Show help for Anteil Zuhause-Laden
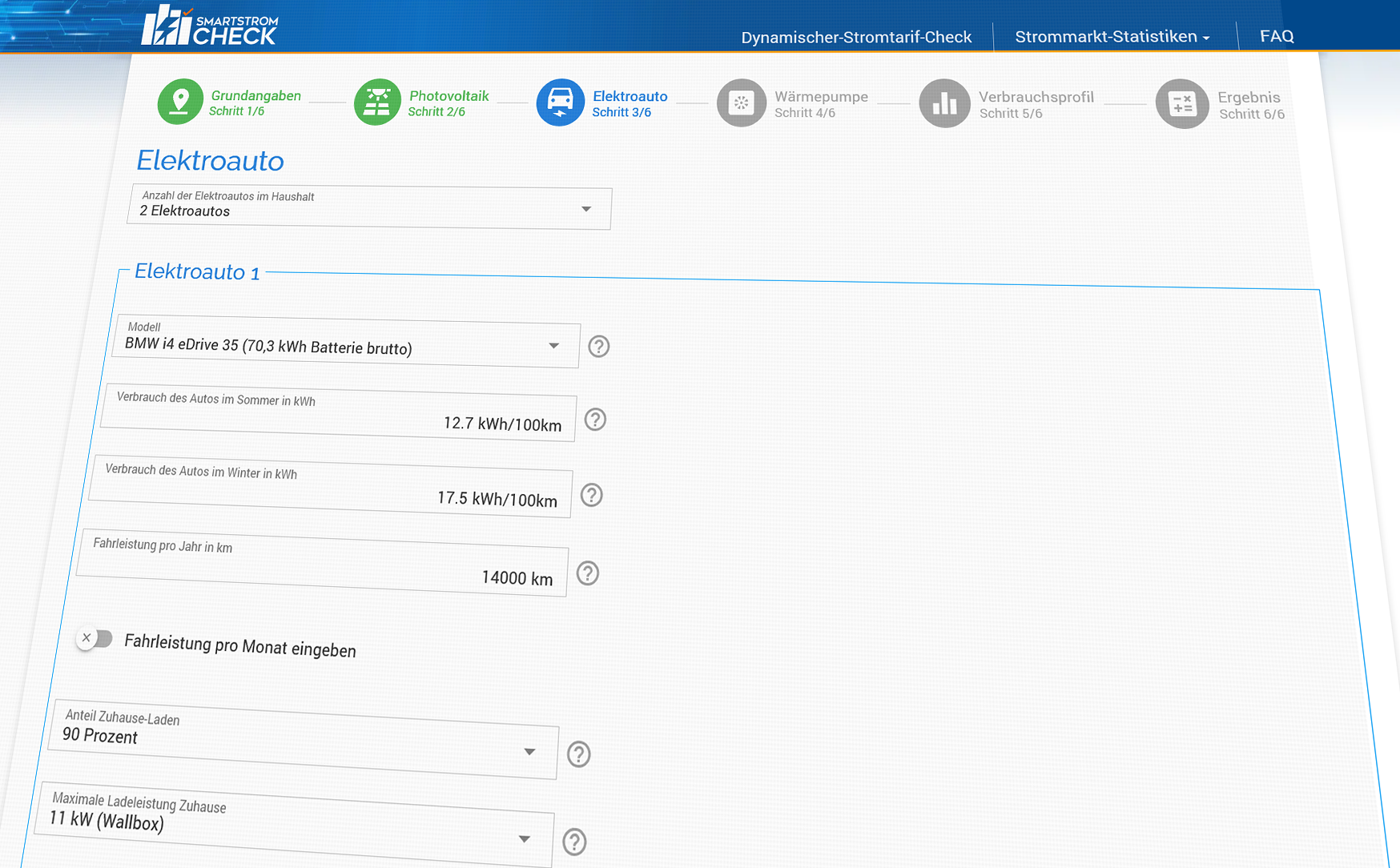 click(579, 754)
